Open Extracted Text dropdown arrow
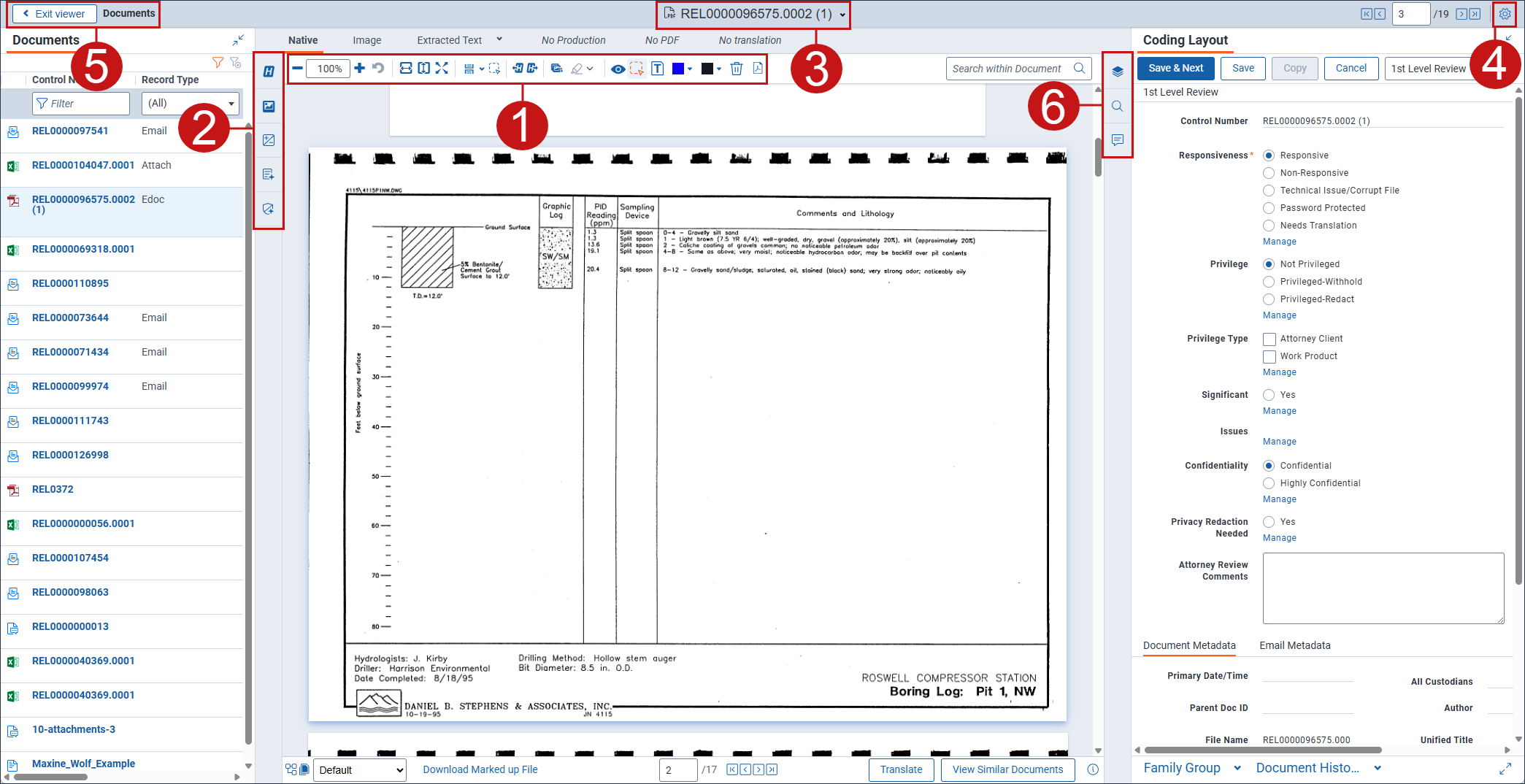Viewport: 1525px width, 784px height. [499, 39]
